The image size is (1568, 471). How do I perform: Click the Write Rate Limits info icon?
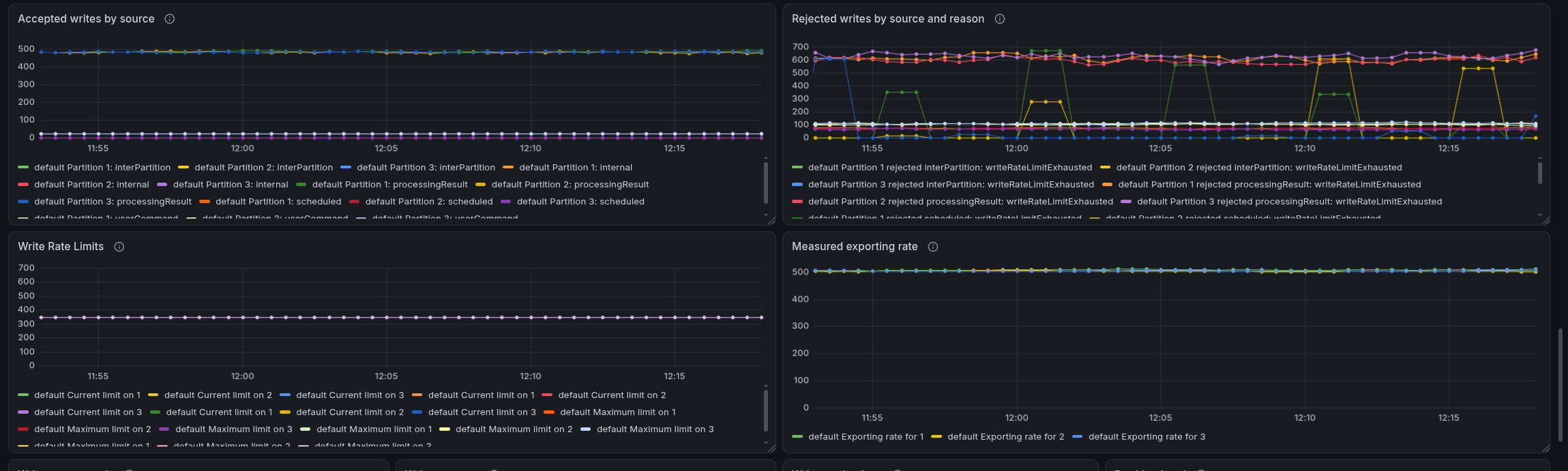pos(119,247)
